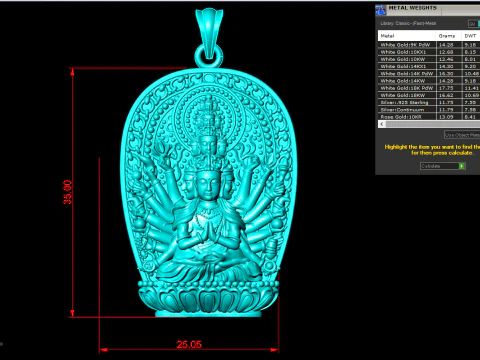
Task: Select the White Gold:10KW row
Action: (x=429, y=59)
